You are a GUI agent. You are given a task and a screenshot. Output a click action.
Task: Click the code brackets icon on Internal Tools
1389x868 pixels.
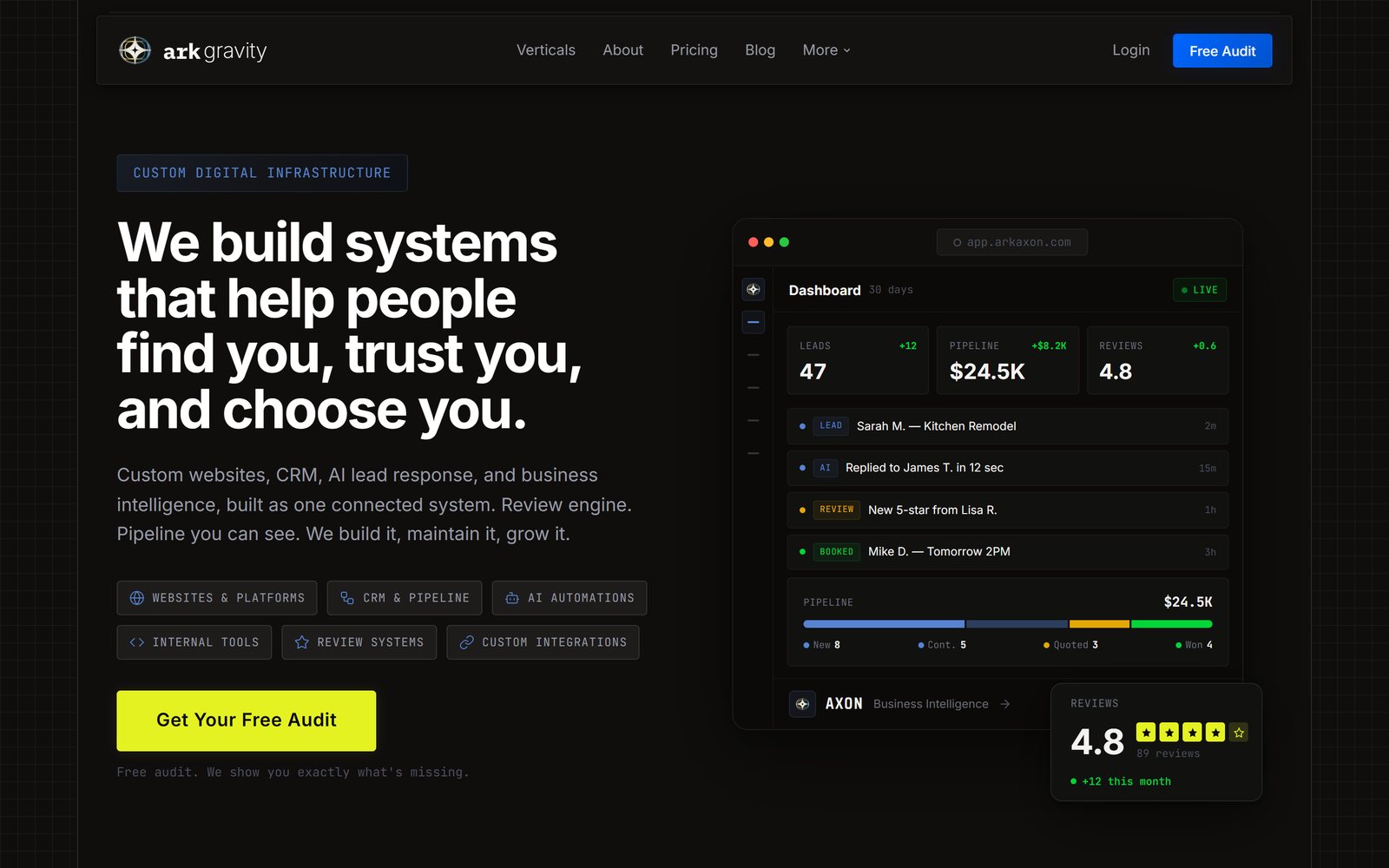point(137,642)
